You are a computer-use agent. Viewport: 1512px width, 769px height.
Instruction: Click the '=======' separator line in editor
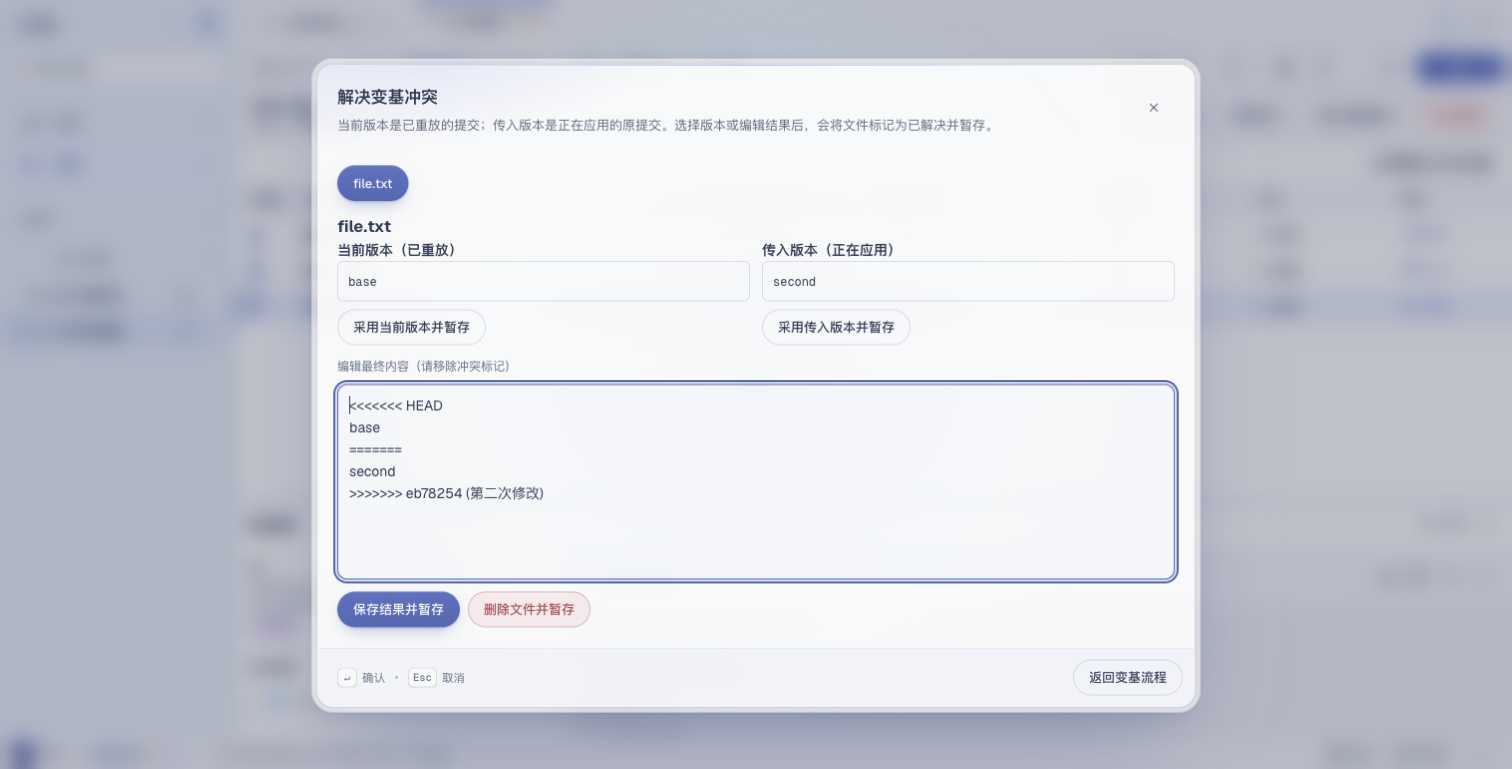376,450
